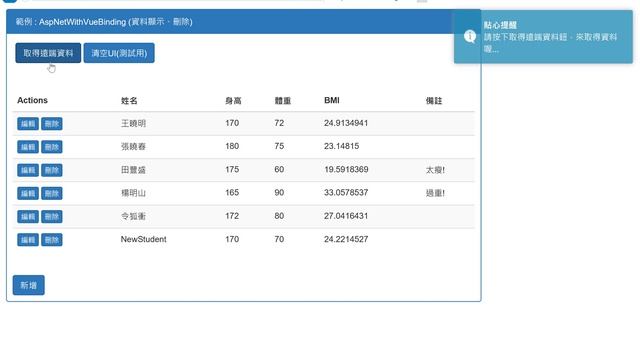This screenshot has width=640, height=360.
Task: Click BMI value 27.0416431
Action: pos(346,216)
